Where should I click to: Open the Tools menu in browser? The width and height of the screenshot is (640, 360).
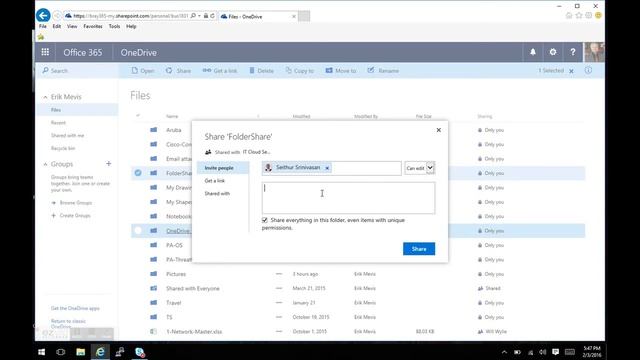114,26
